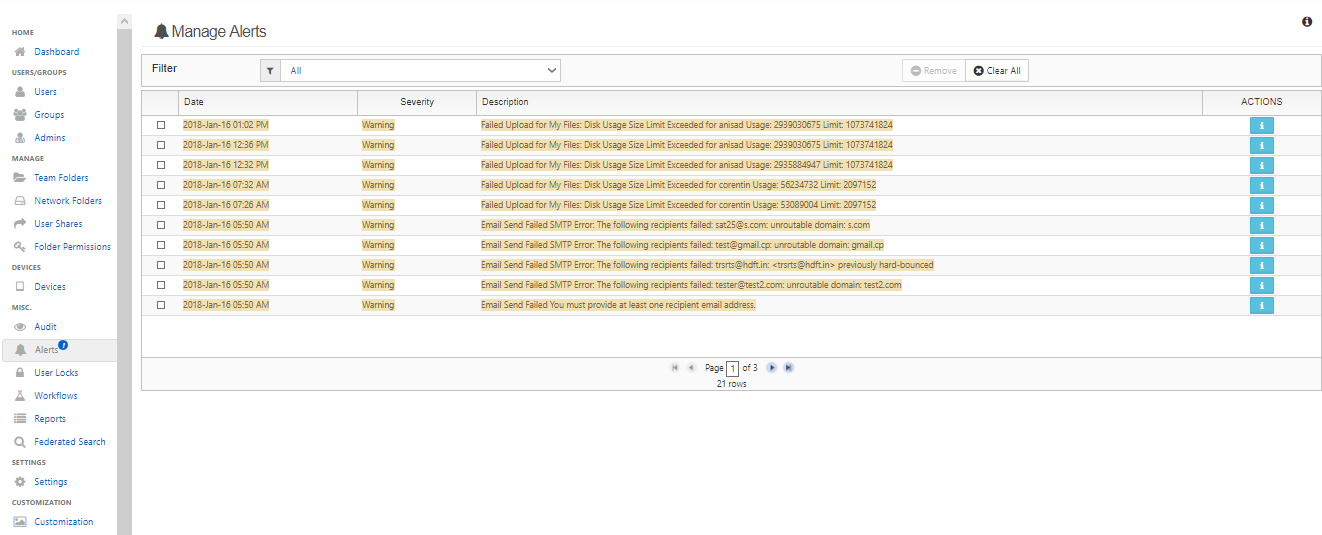This screenshot has width=1322, height=535.
Task: Open the Audit section eye icon
Action: click(20, 327)
